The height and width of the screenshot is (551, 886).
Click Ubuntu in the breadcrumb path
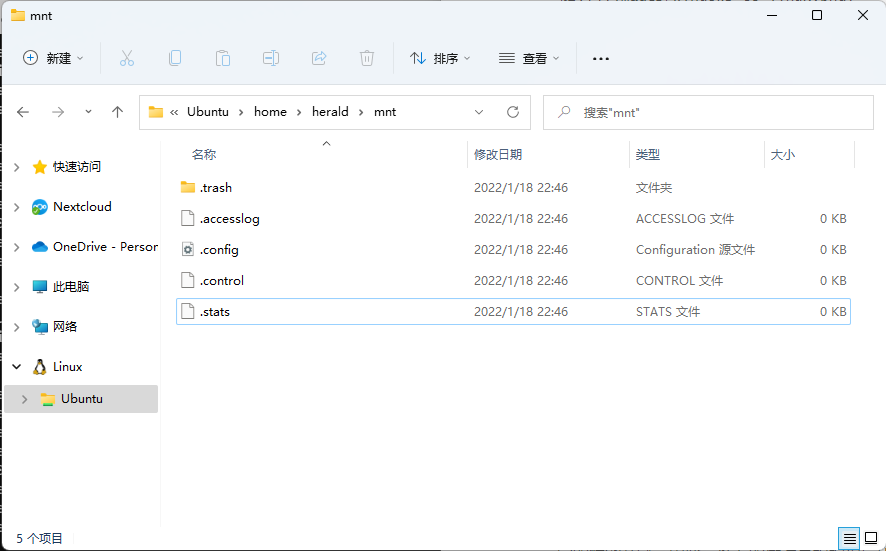click(208, 112)
